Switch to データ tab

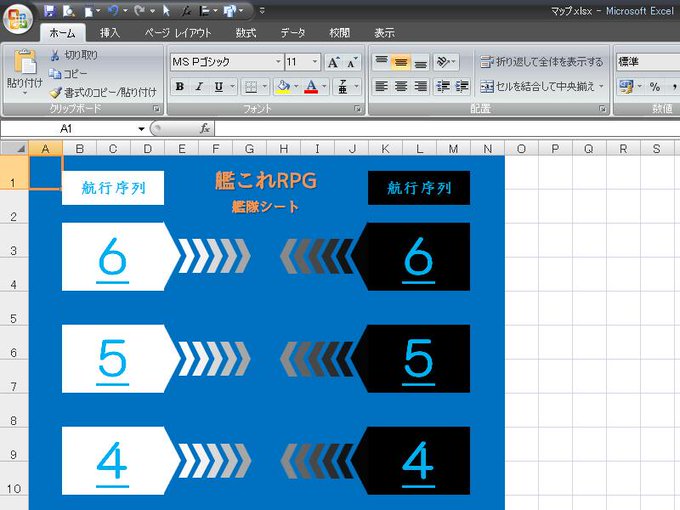(293, 33)
